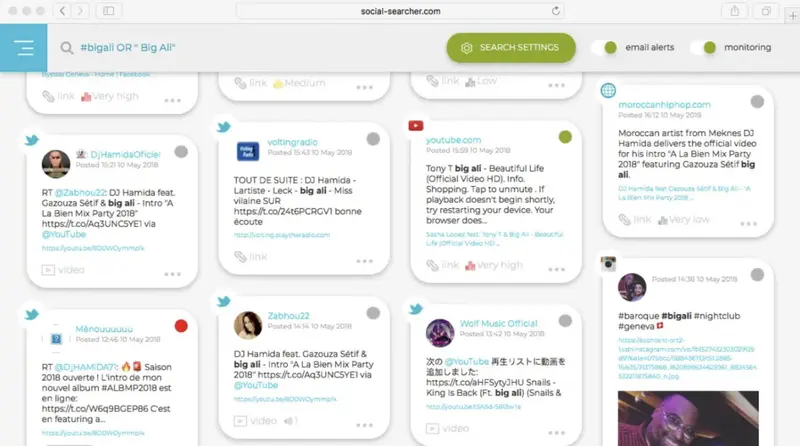The height and width of the screenshot is (446, 800).
Task: Open three-dot menu on voltingradio card
Action: (364, 258)
